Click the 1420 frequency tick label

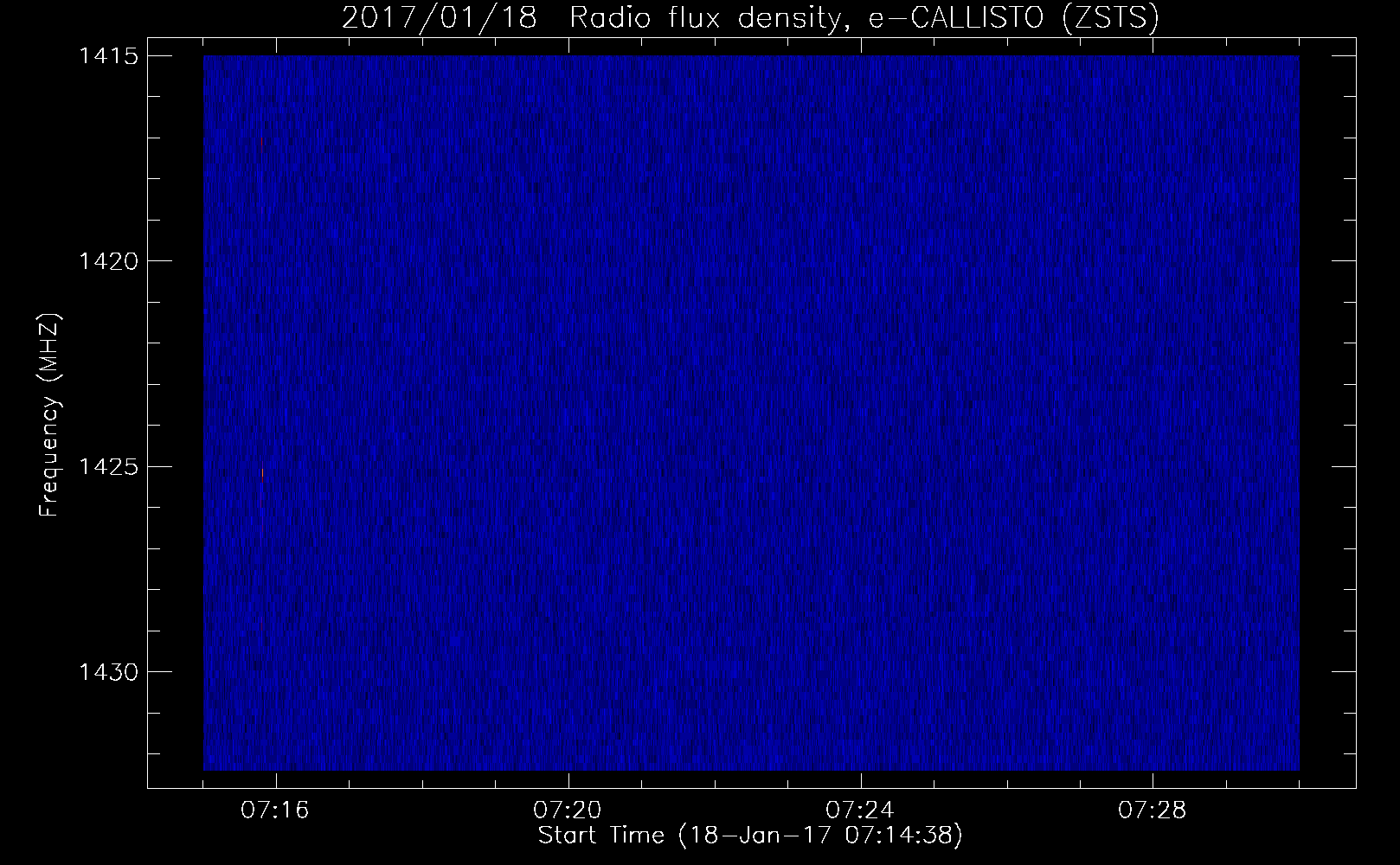click(108, 260)
